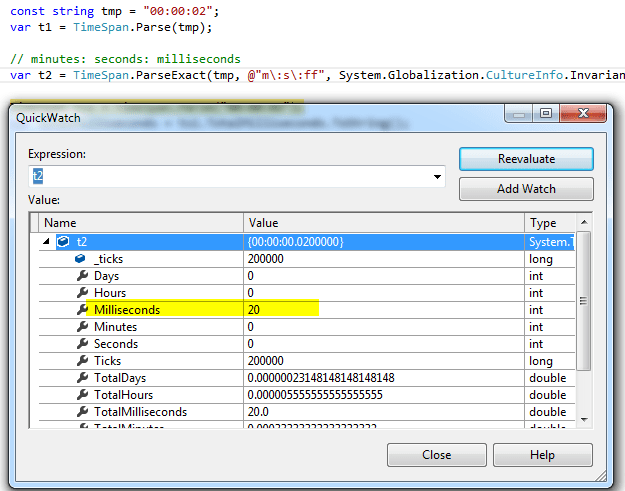Viewport: 625px width, 491px height.
Task: Click the TotalDays value 0.00000023148148148148148
Action: tap(321, 378)
